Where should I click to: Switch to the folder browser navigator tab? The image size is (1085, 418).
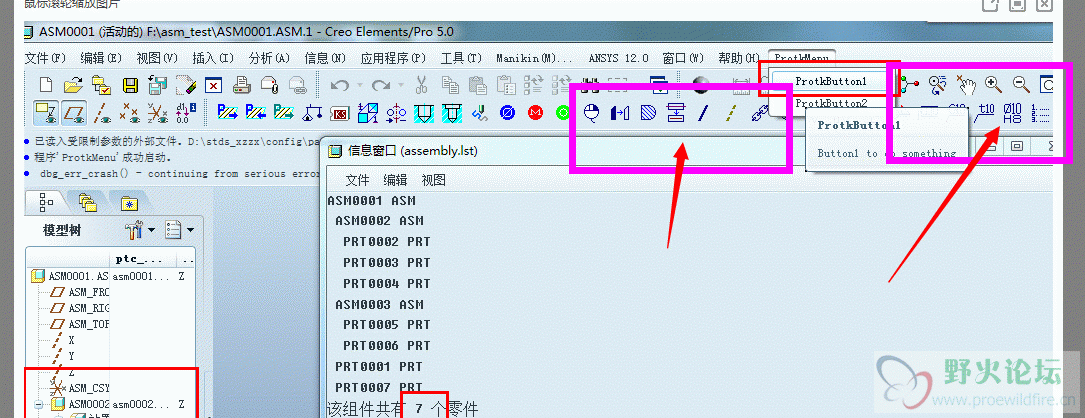coord(88,202)
